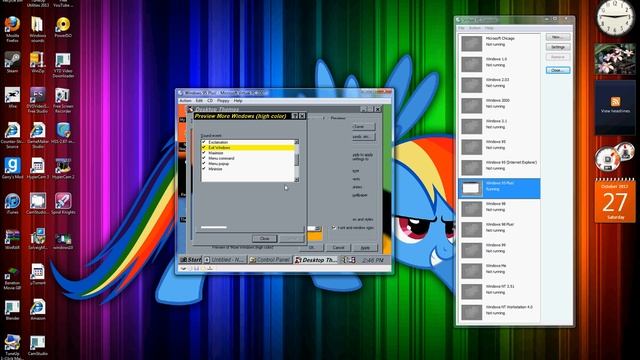The image size is (640, 360).
Task: Click the RSS View headlines gadget icon
Action: click(x=615, y=101)
